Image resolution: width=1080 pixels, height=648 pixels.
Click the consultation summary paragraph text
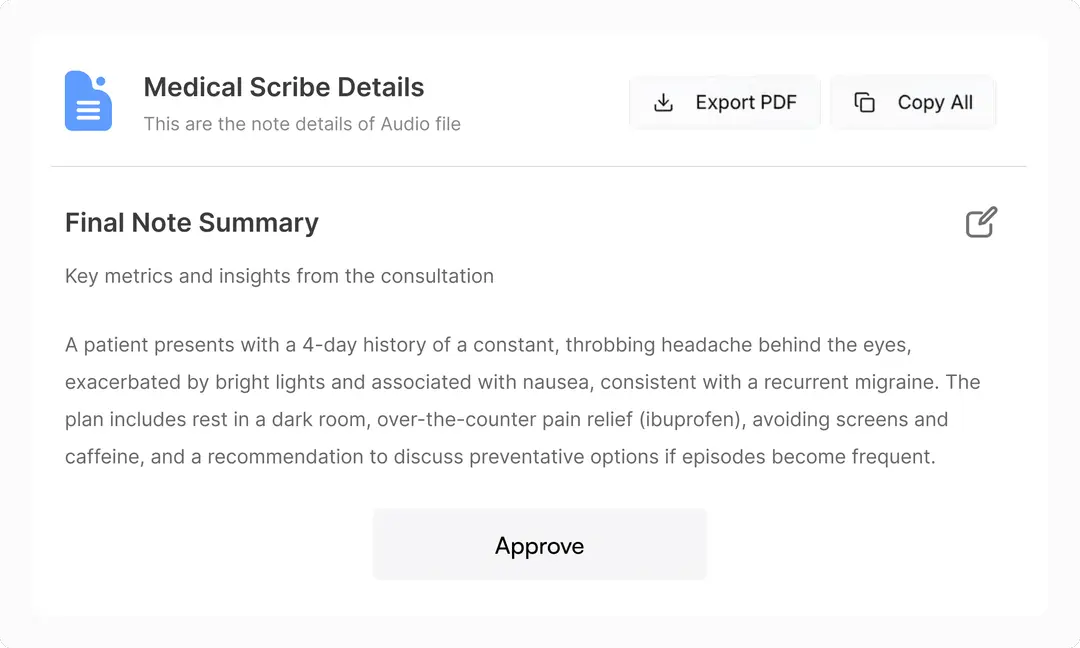(520, 400)
